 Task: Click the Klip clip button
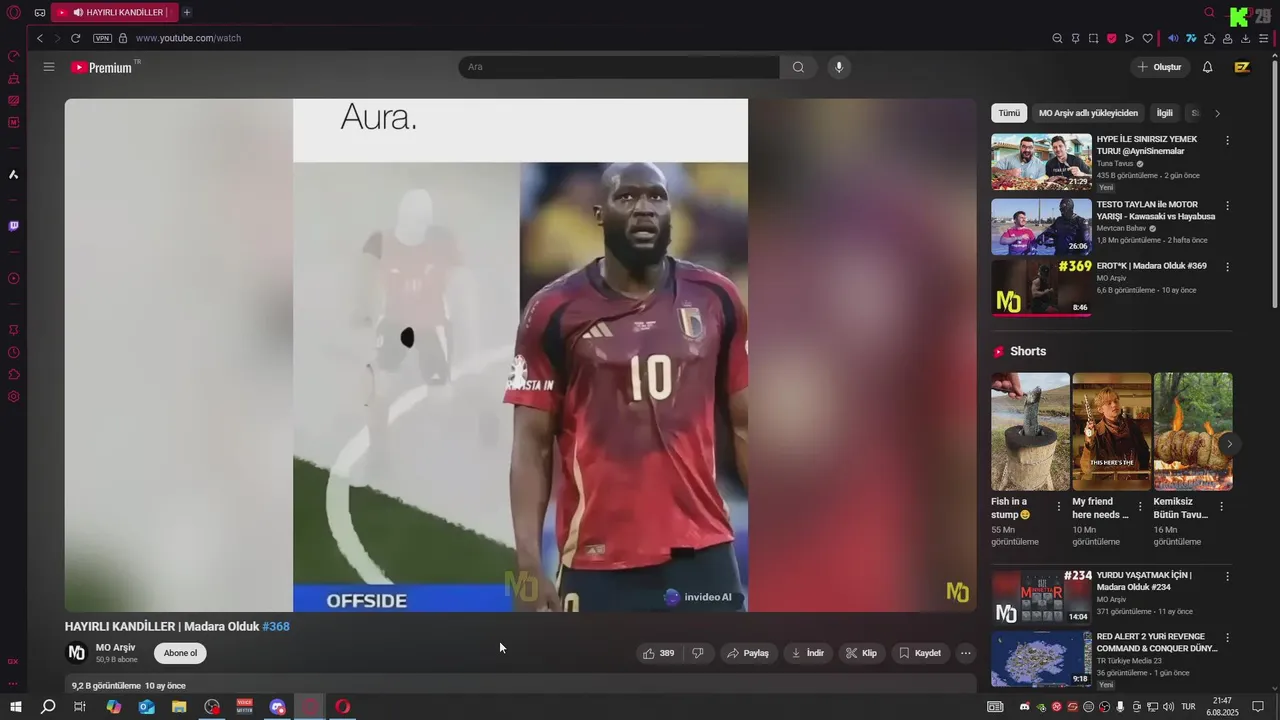pyautogui.click(x=861, y=653)
